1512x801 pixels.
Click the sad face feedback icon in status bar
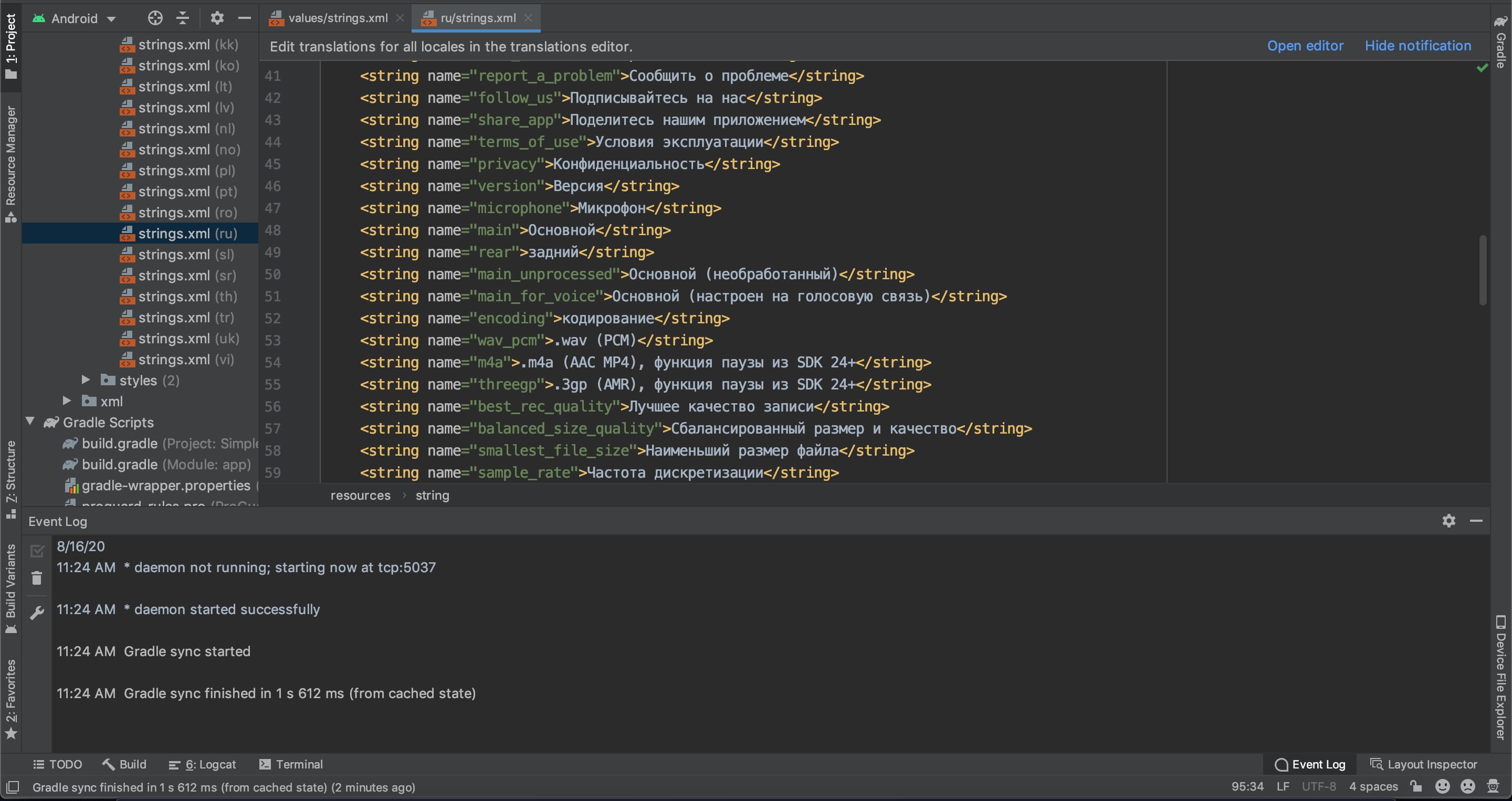(x=1467, y=786)
